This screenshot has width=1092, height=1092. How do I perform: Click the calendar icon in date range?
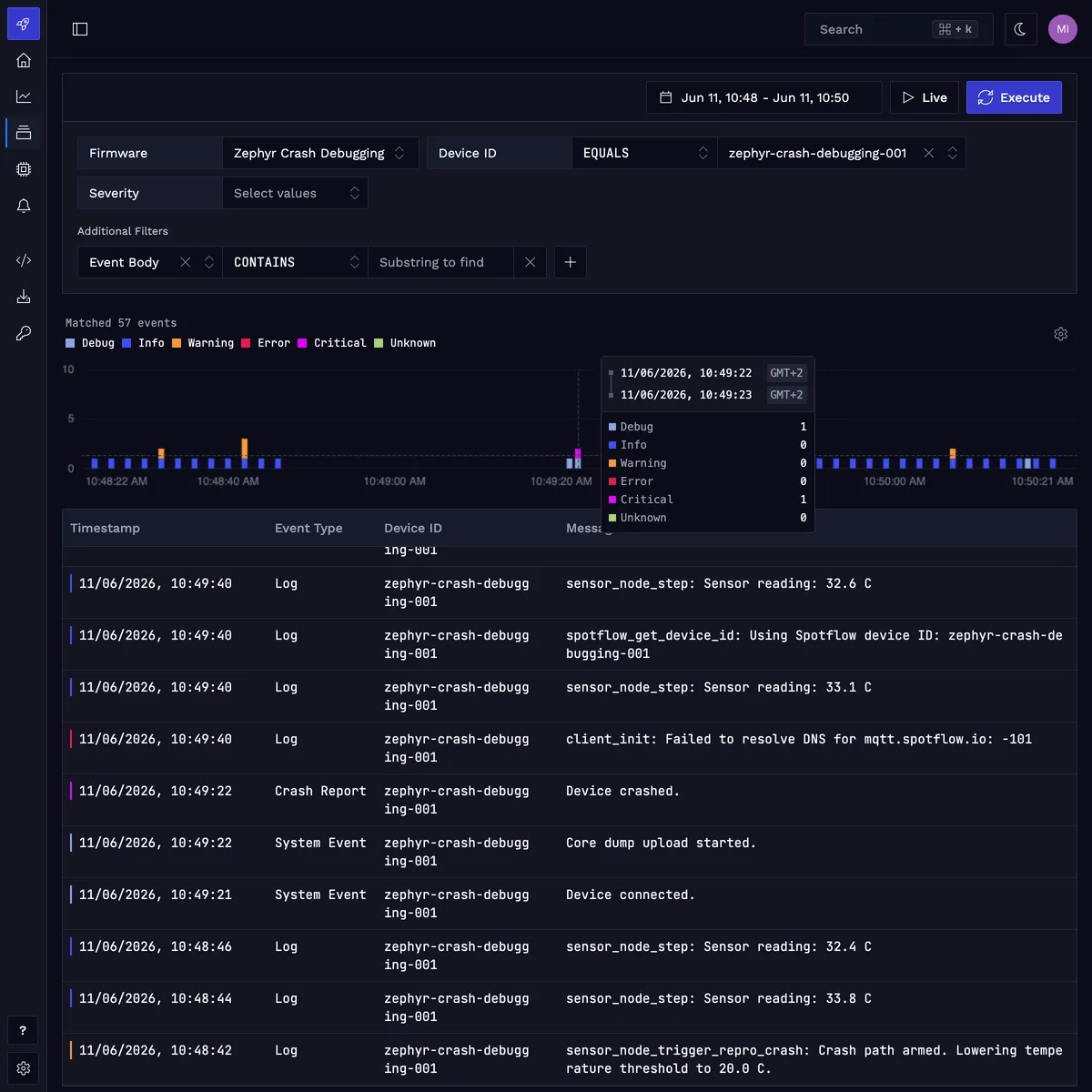click(x=666, y=97)
